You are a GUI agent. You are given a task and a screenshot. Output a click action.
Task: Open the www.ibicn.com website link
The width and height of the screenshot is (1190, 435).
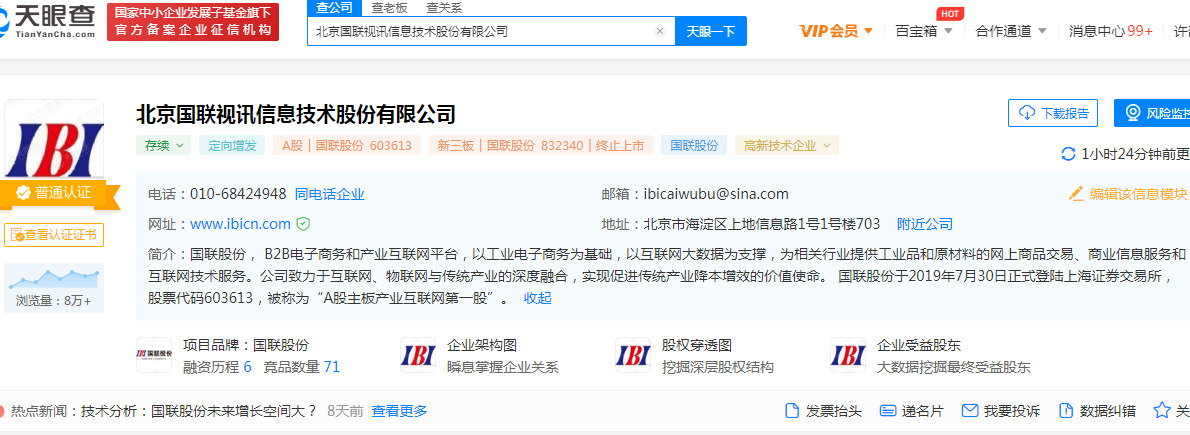pos(241,224)
